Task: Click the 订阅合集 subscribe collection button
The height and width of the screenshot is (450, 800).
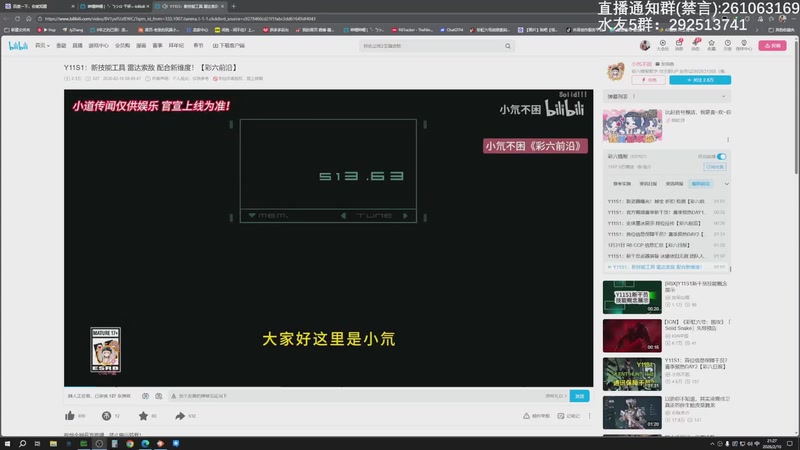Action: [x=715, y=167]
